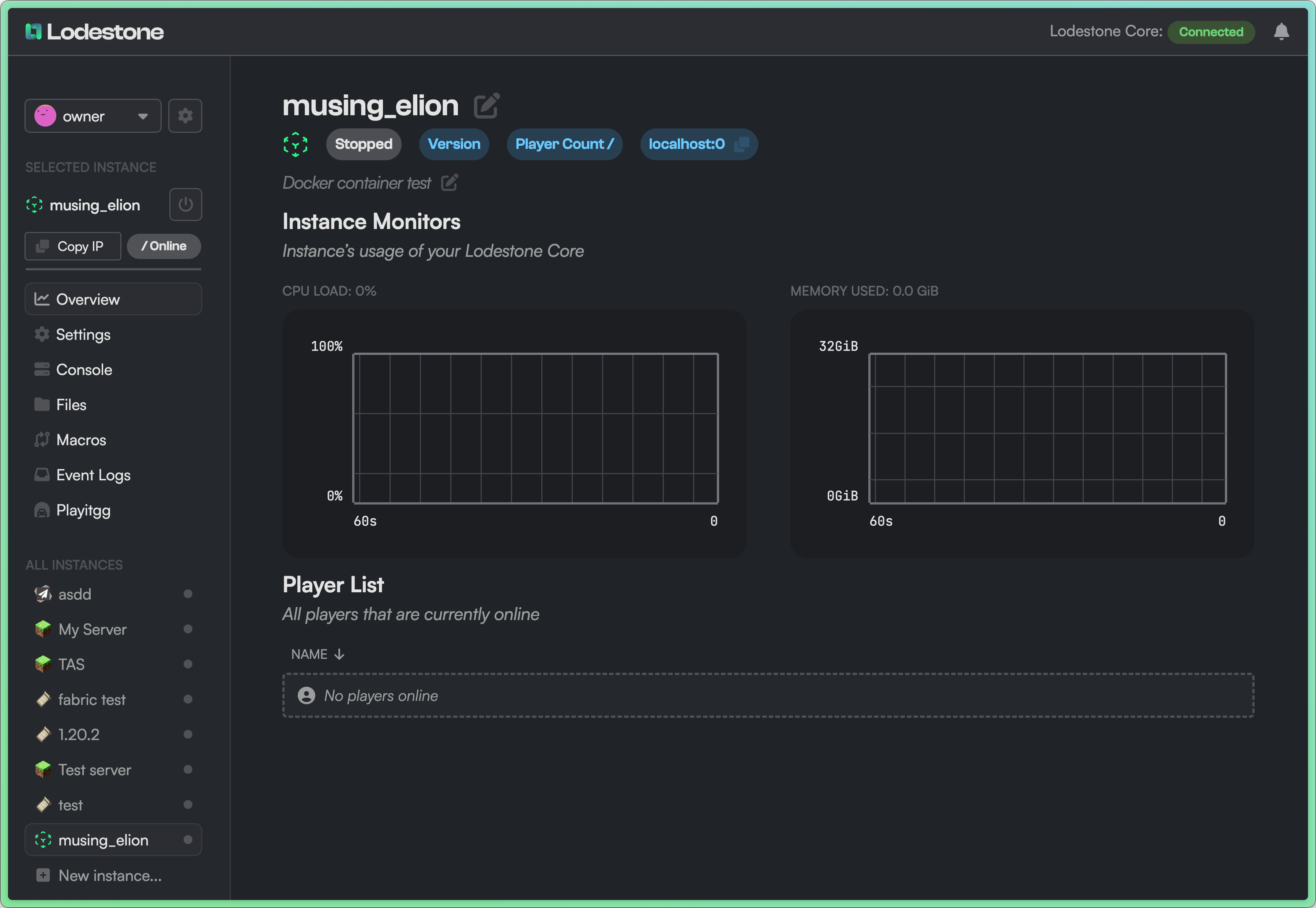Click the Overview chart icon

coord(42,299)
